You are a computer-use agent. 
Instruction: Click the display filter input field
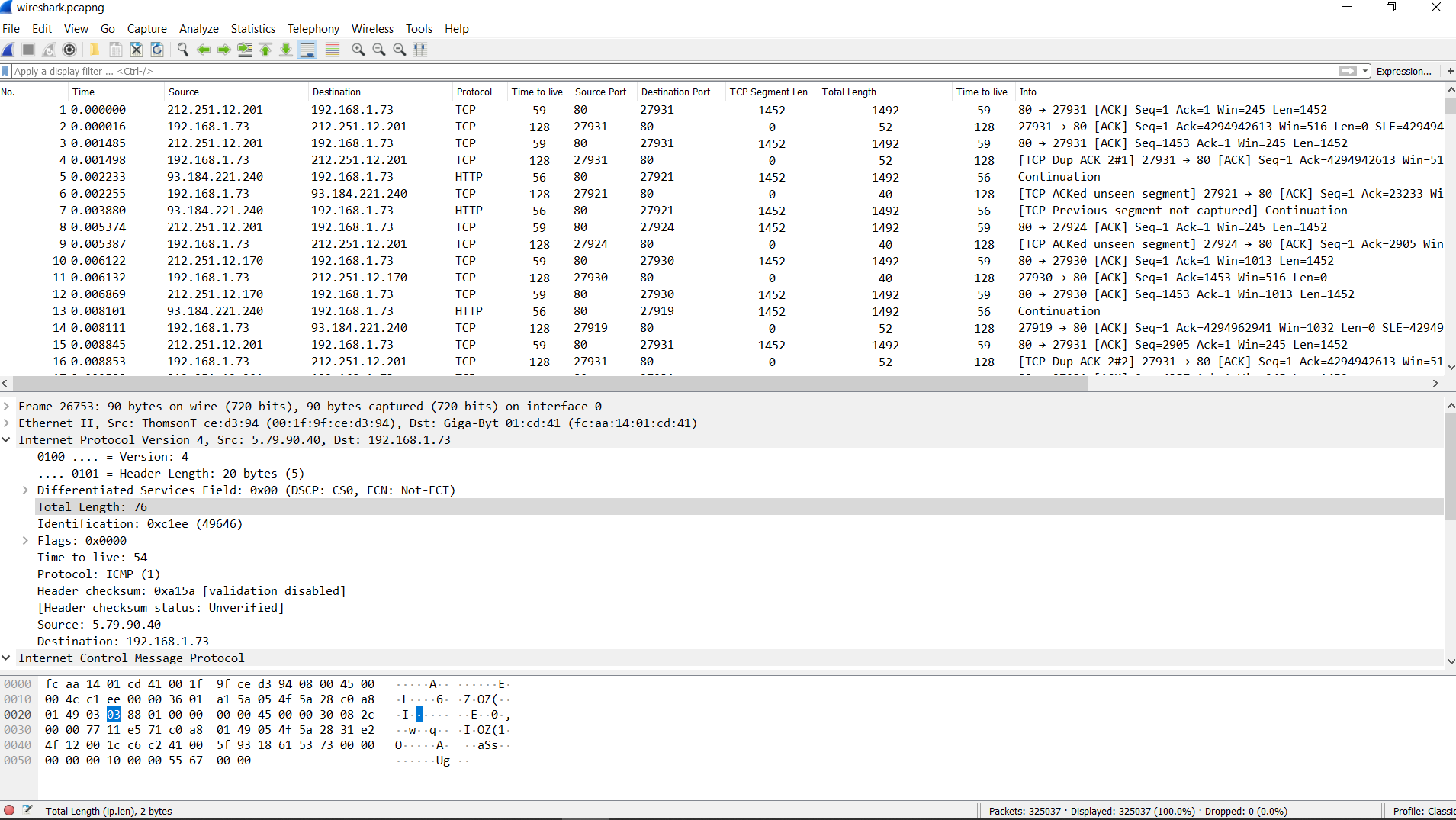[x=671, y=71]
